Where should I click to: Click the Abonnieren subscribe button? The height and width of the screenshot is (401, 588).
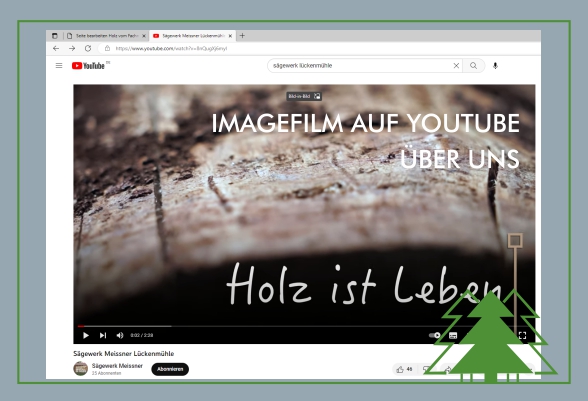pyautogui.click(x=170, y=369)
